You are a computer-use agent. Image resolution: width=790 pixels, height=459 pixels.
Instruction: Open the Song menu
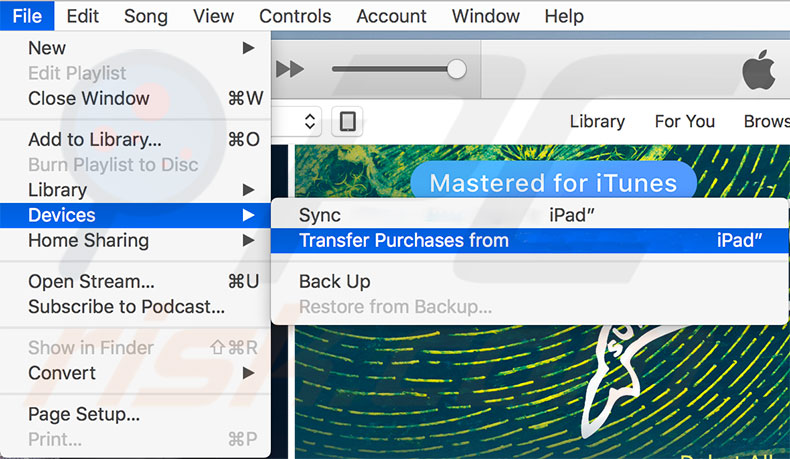tap(146, 16)
